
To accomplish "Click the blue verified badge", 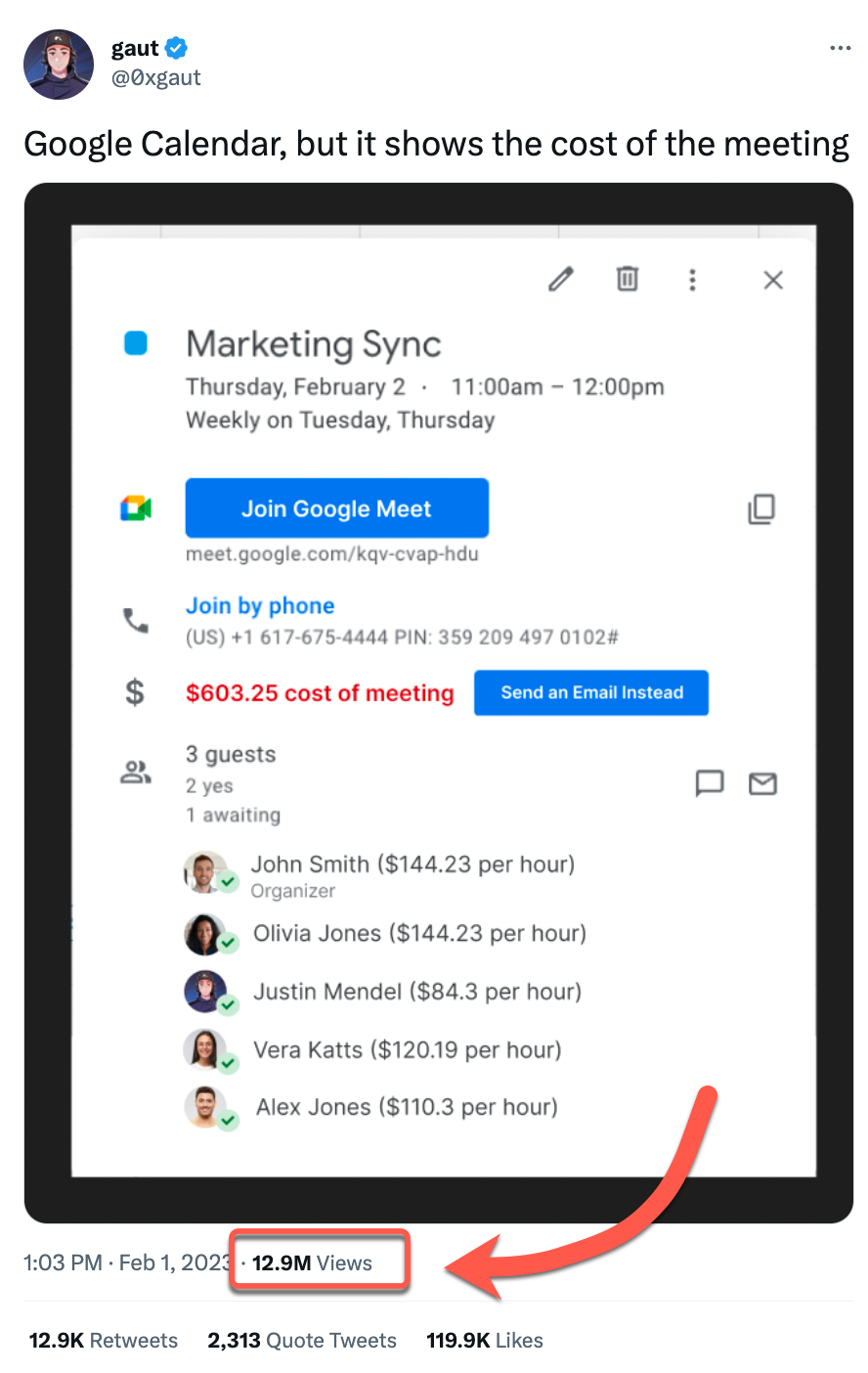I will [x=177, y=48].
